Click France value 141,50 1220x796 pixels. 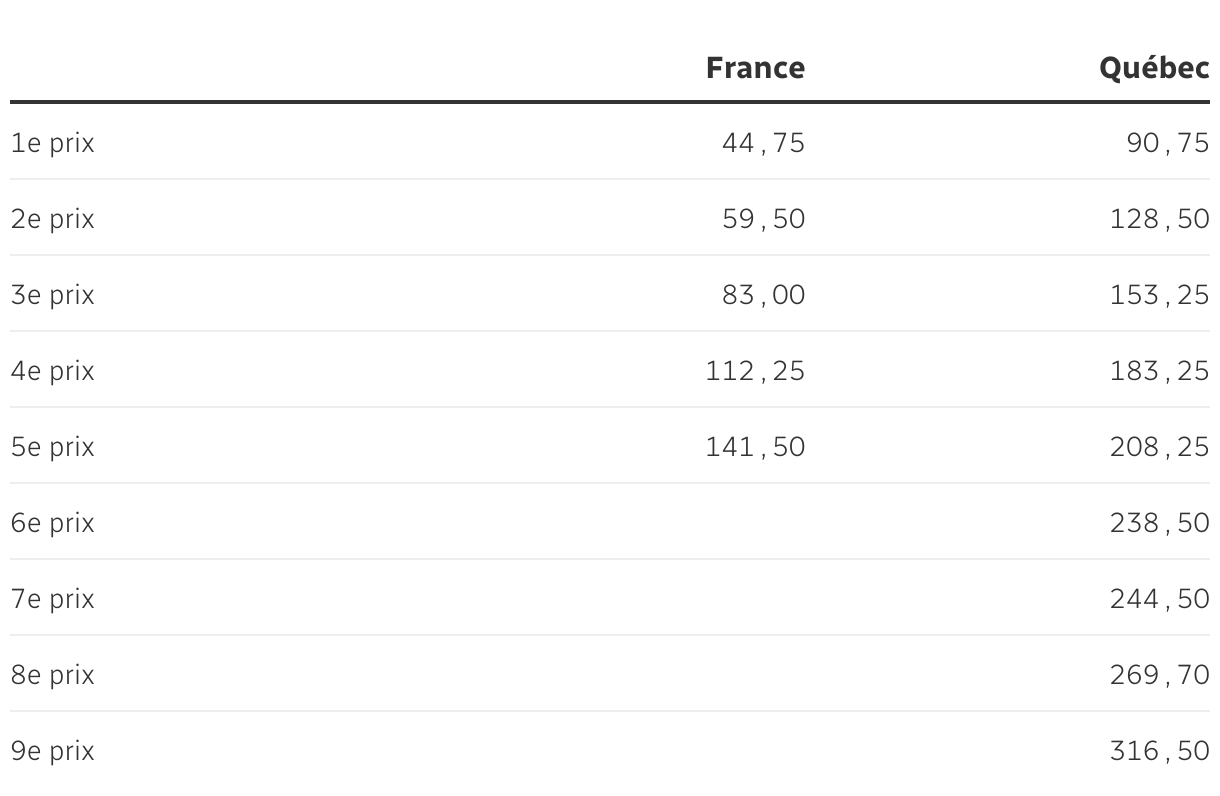click(755, 447)
